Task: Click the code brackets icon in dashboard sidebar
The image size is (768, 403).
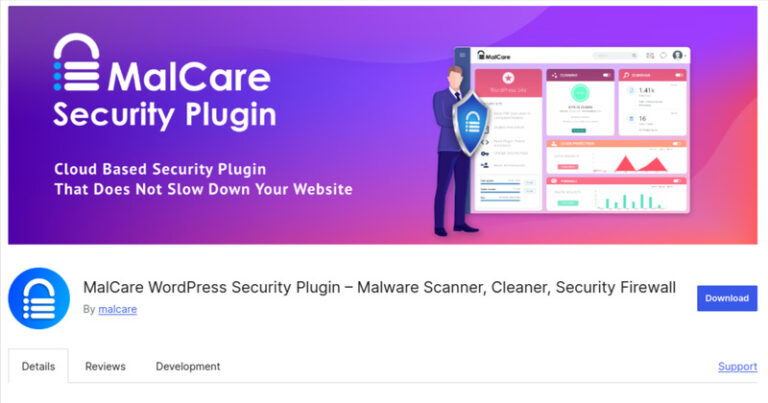Action: [485, 142]
